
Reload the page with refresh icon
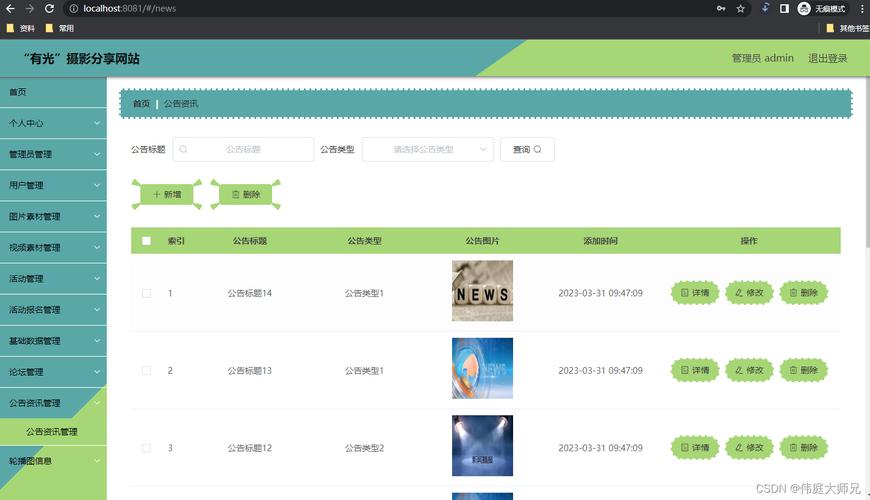pos(49,8)
